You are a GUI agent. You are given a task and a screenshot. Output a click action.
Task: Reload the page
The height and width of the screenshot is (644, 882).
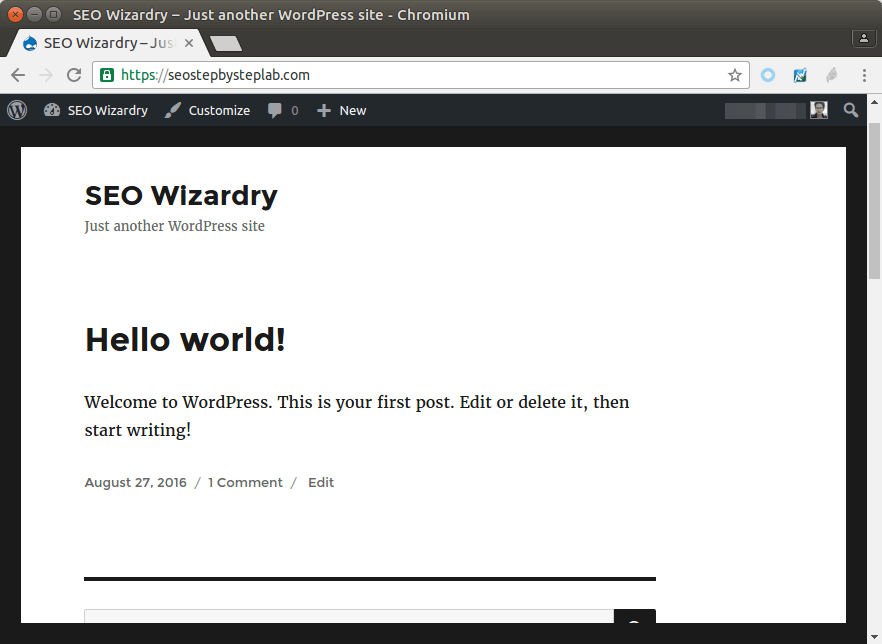74,75
